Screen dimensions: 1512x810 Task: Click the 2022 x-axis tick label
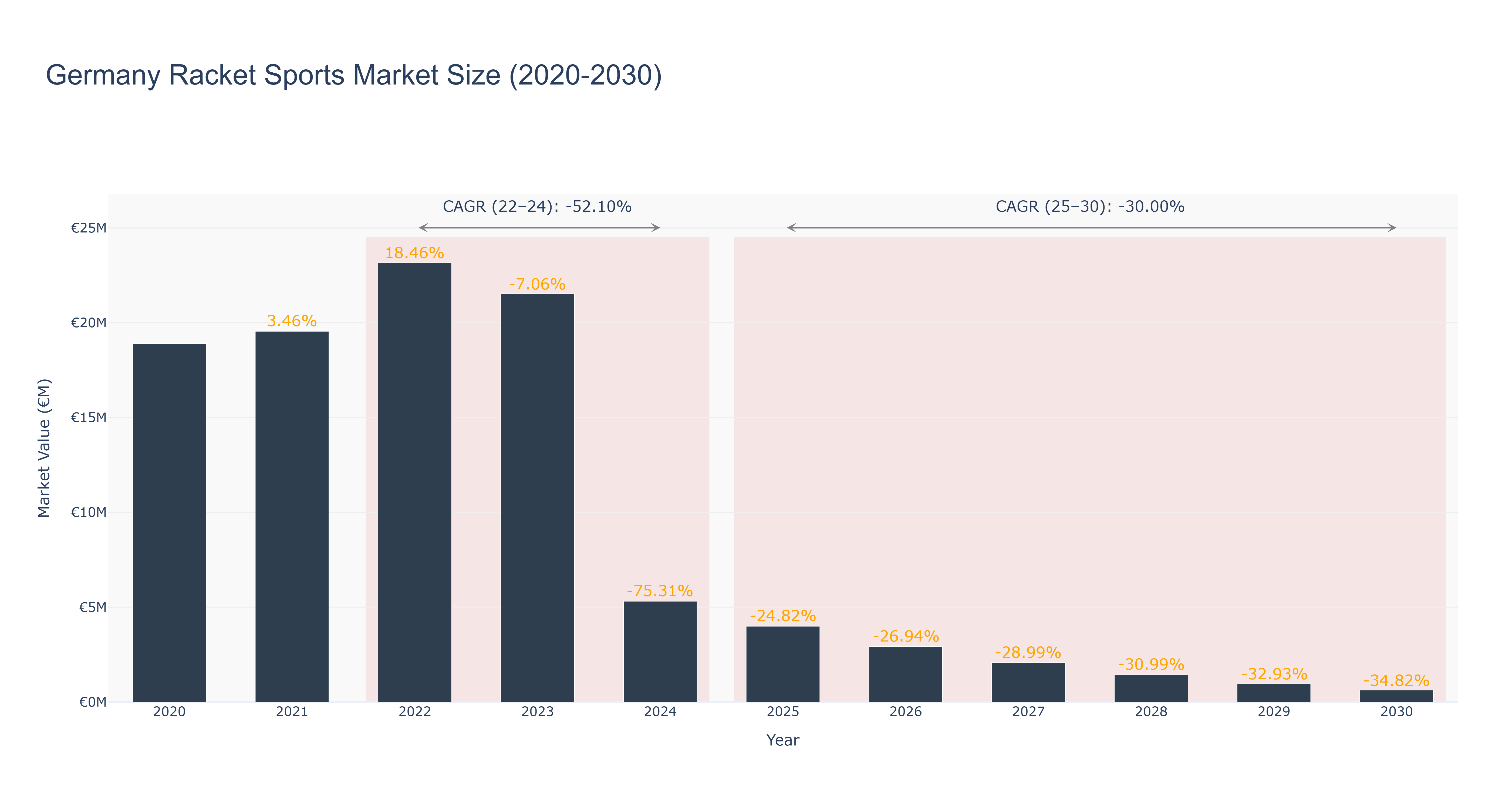pyautogui.click(x=414, y=712)
